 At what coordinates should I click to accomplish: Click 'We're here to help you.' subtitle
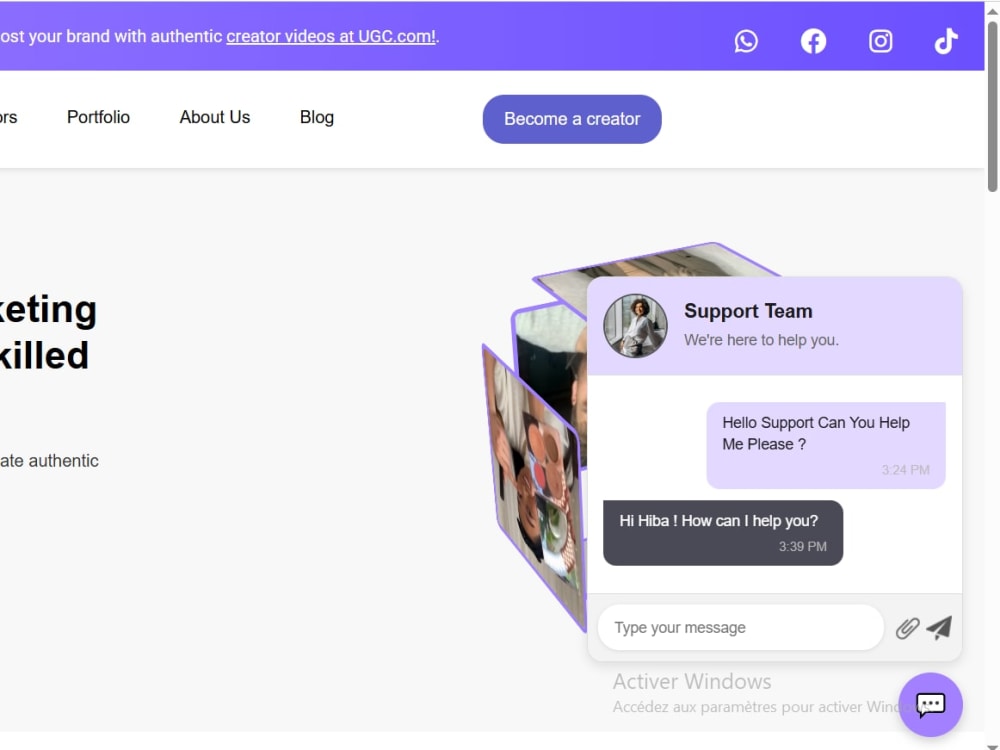pos(761,340)
